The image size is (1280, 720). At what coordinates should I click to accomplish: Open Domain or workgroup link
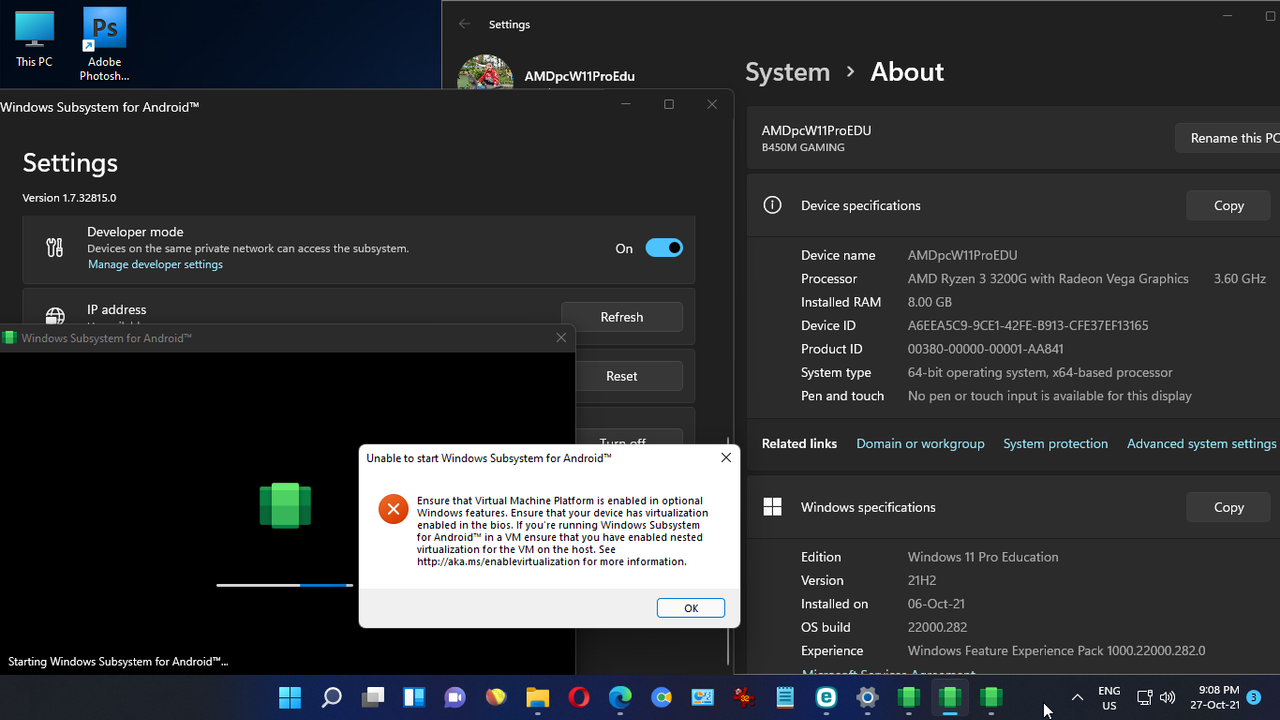920,443
